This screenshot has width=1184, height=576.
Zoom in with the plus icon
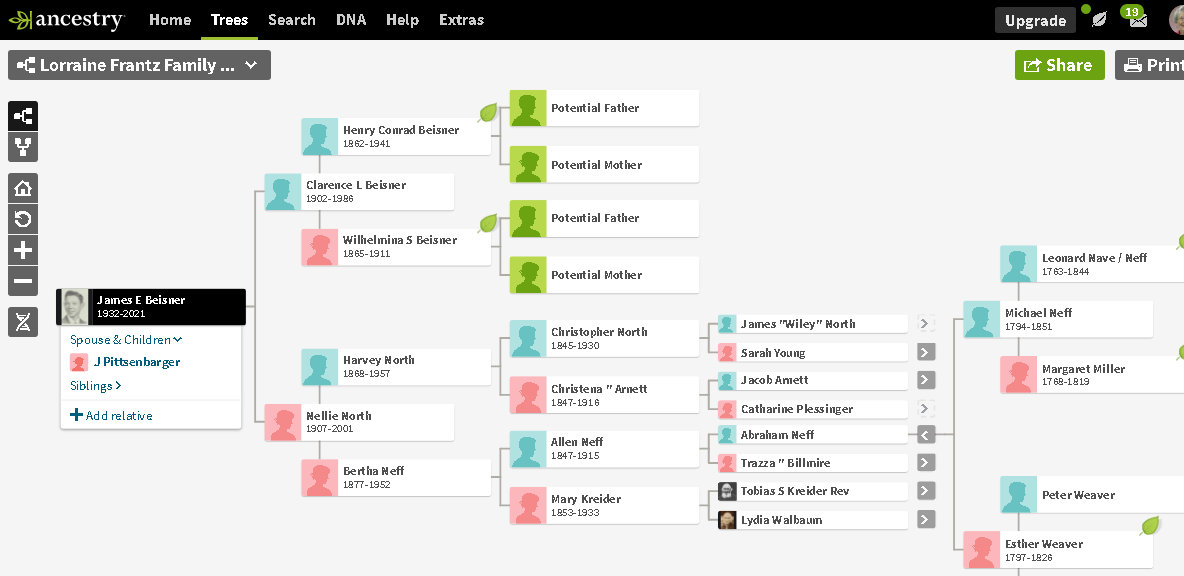23,250
